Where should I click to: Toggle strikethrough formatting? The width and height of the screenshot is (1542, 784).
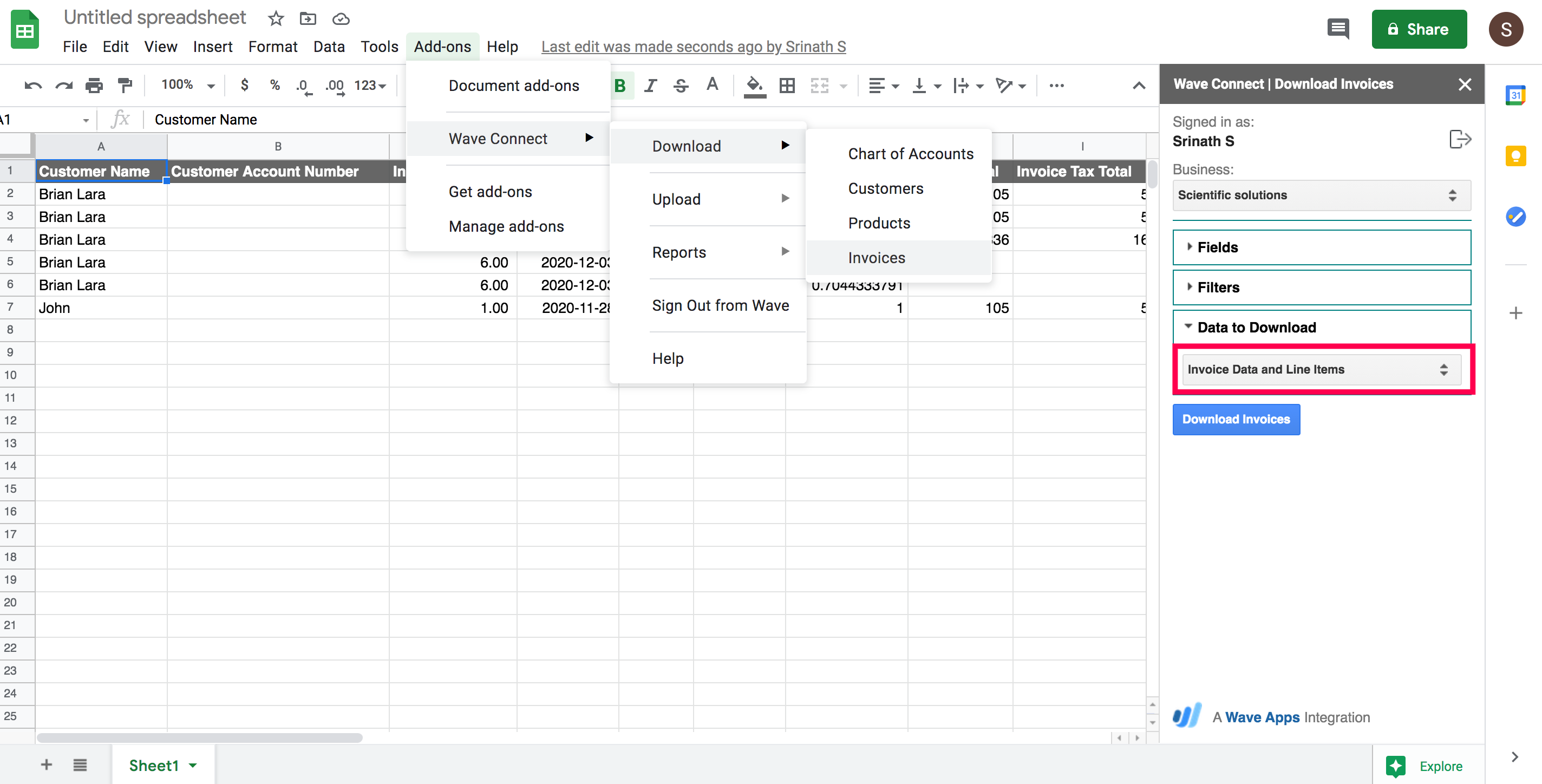(x=681, y=86)
